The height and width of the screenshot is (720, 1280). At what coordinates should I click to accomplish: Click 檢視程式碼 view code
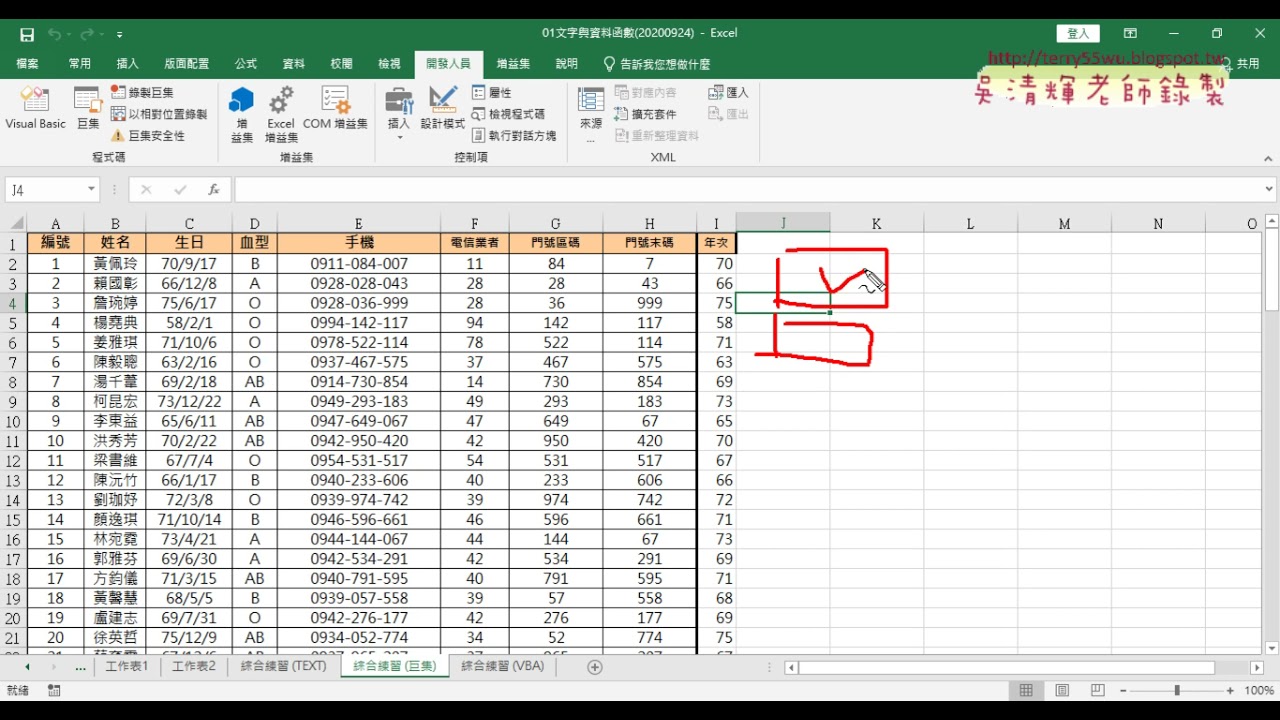pyautogui.click(x=509, y=114)
